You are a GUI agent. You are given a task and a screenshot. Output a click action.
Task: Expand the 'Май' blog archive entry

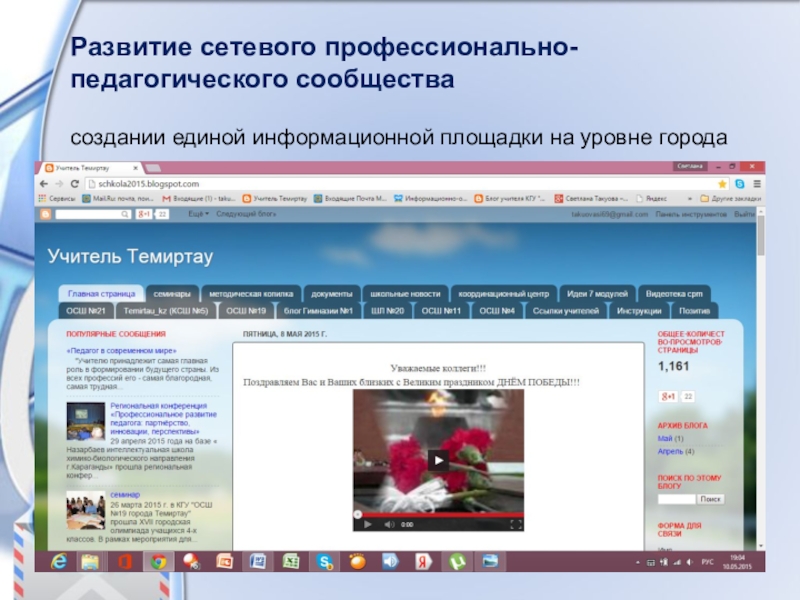(664, 438)
